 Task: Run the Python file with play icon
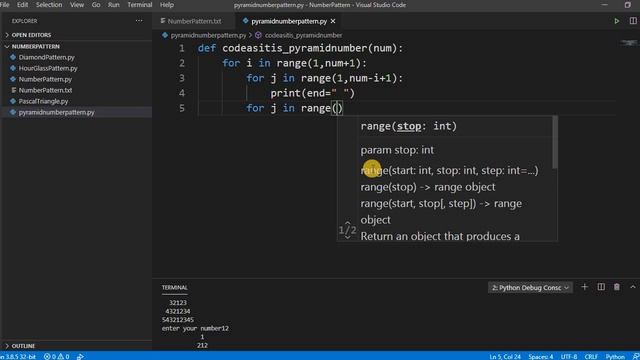click(616, 21)
